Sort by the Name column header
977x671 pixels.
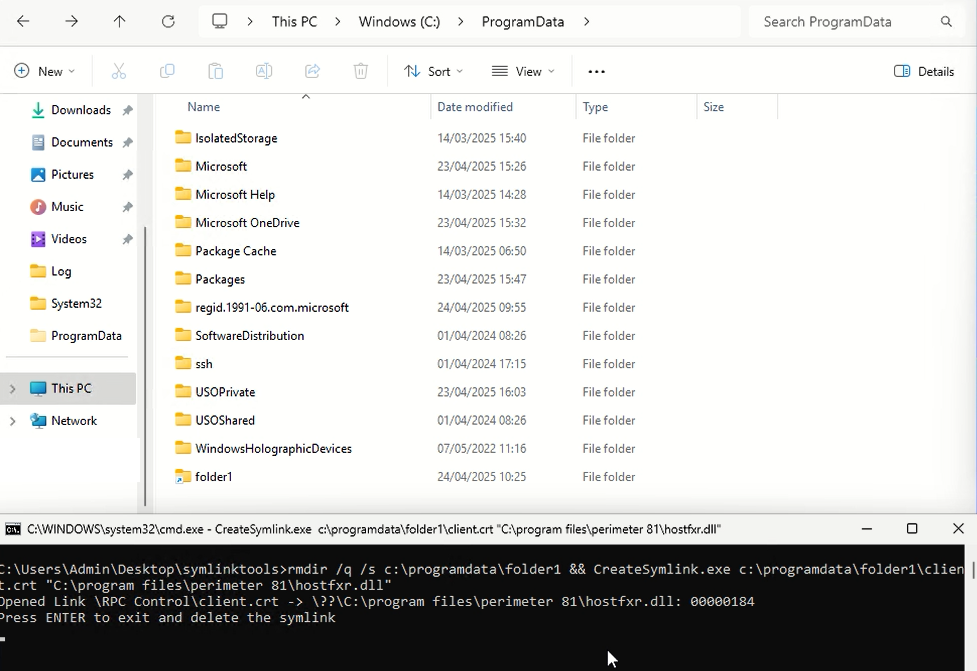click(204, 107)
